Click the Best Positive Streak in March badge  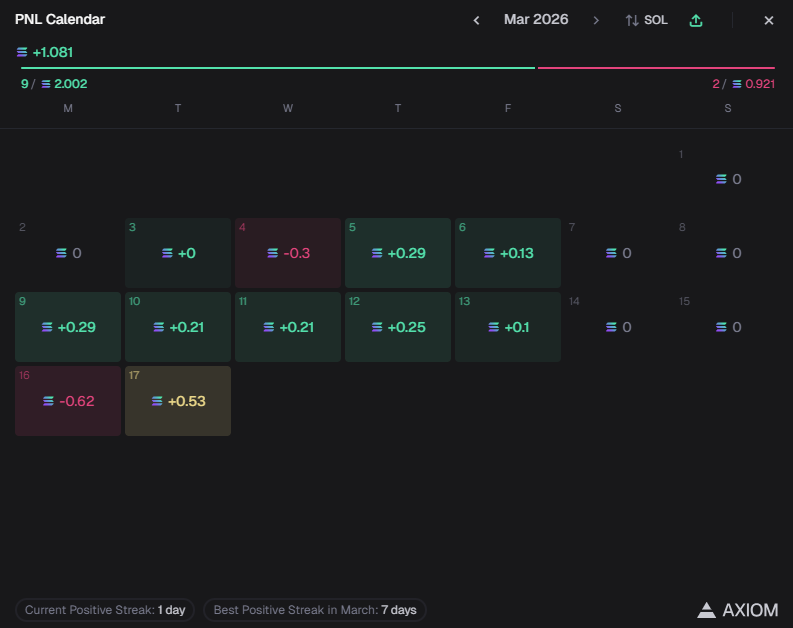315,610
